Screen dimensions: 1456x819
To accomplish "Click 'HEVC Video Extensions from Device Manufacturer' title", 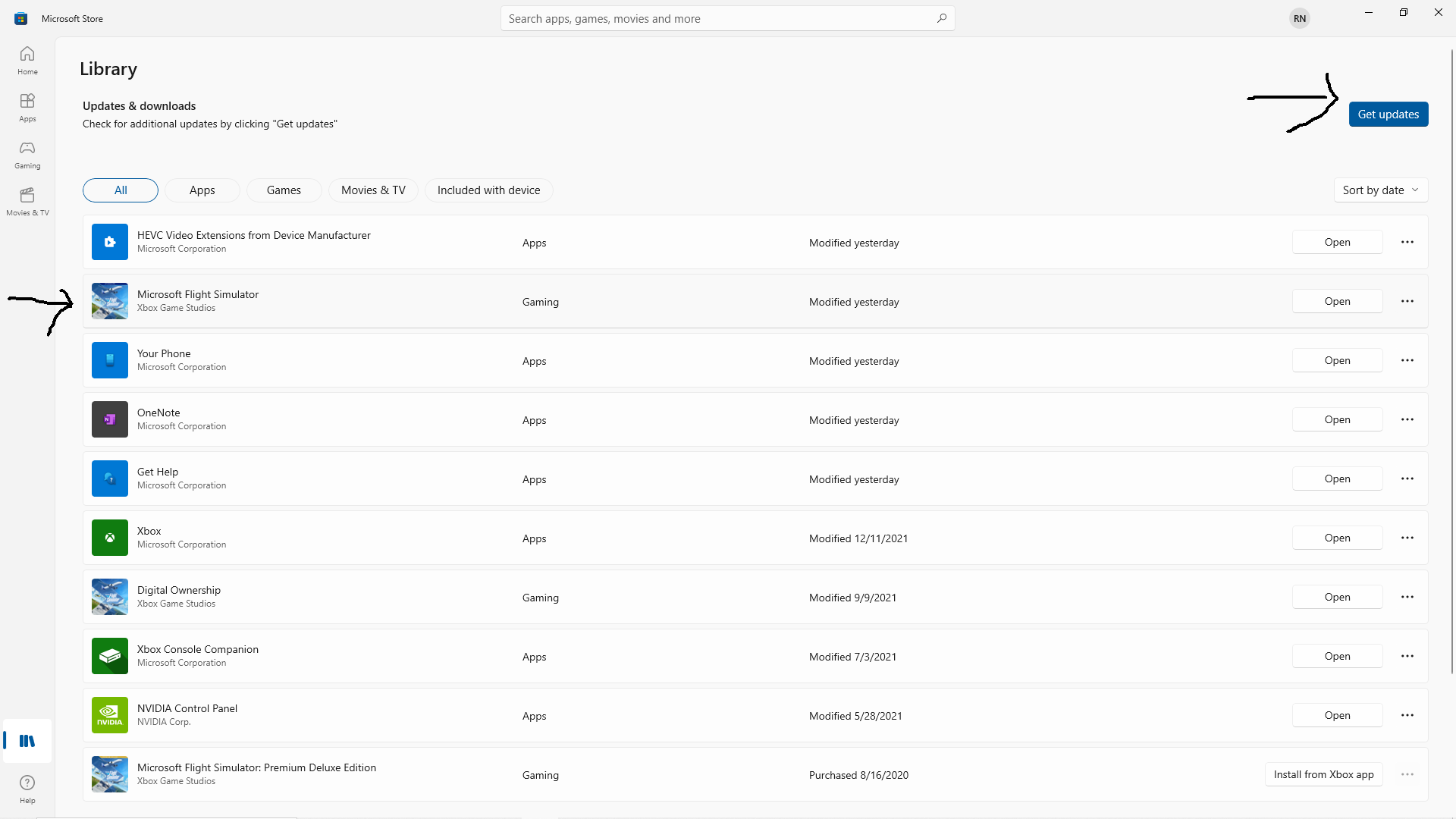I will (x=254, y=235).
